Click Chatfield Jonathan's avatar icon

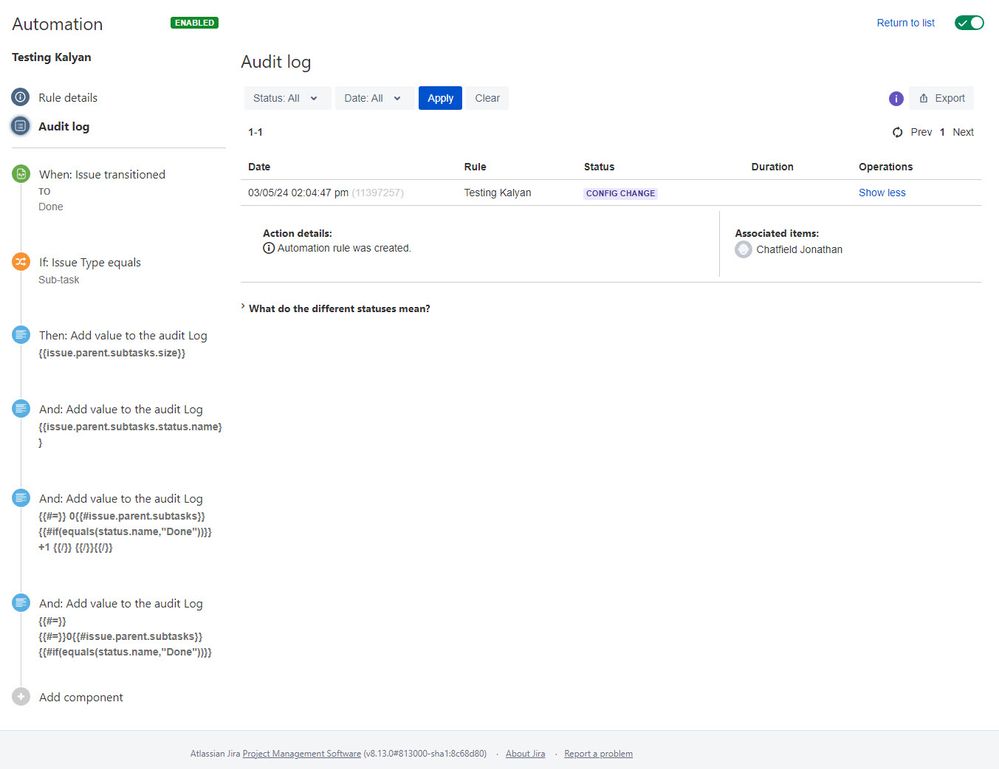point(743,249)
